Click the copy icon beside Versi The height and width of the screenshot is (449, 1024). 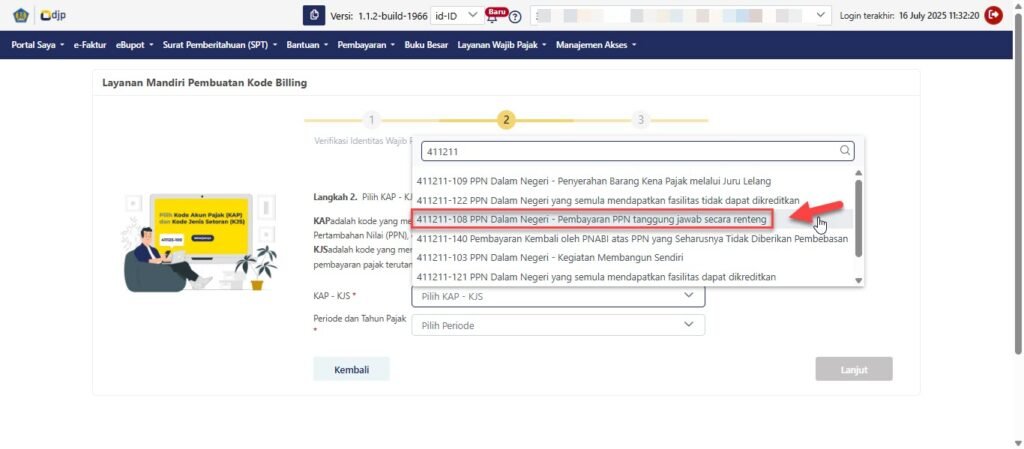click(314, 15)
